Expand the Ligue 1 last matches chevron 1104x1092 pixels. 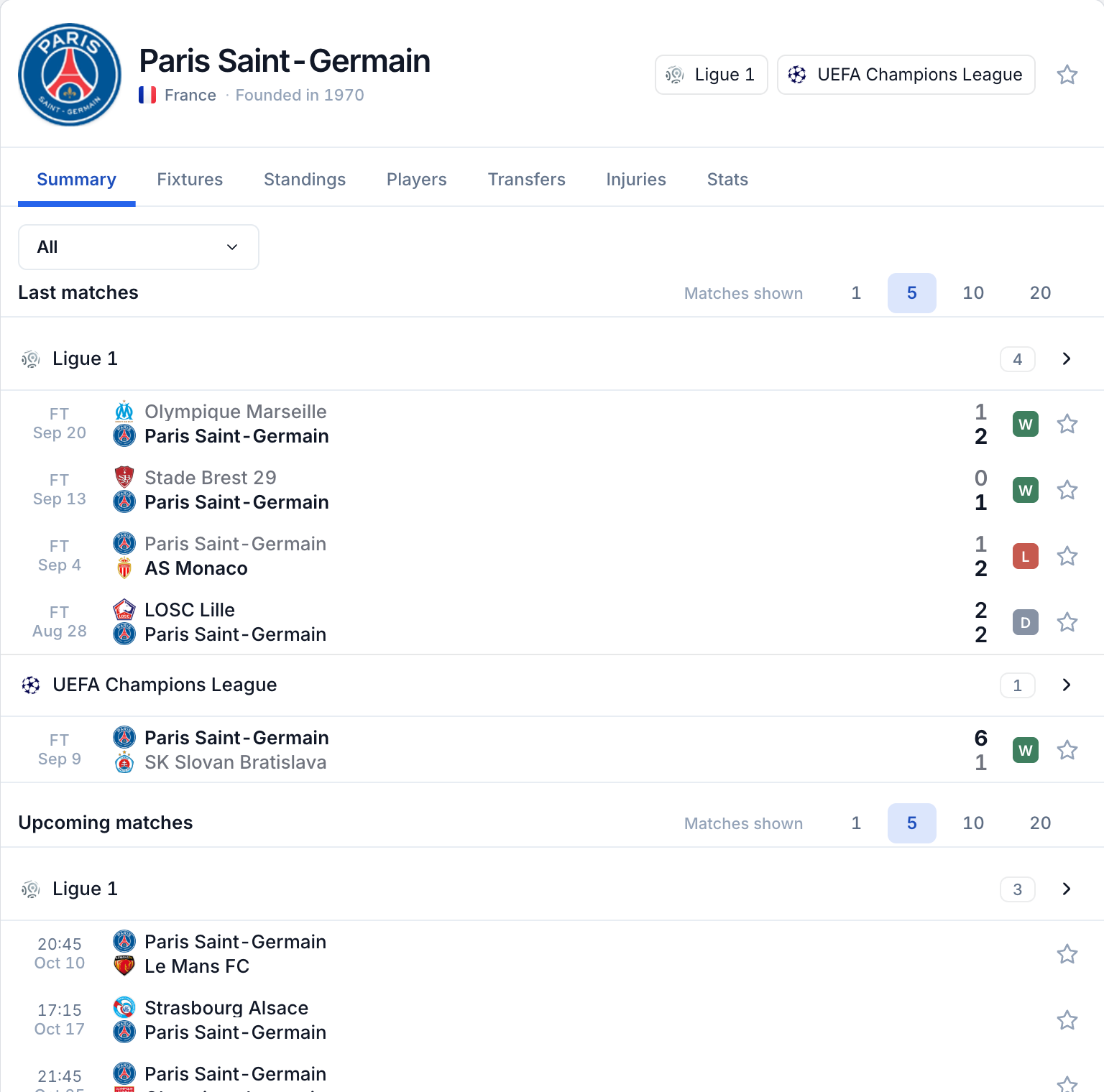pyautogui.click(x=1067, y=358)
